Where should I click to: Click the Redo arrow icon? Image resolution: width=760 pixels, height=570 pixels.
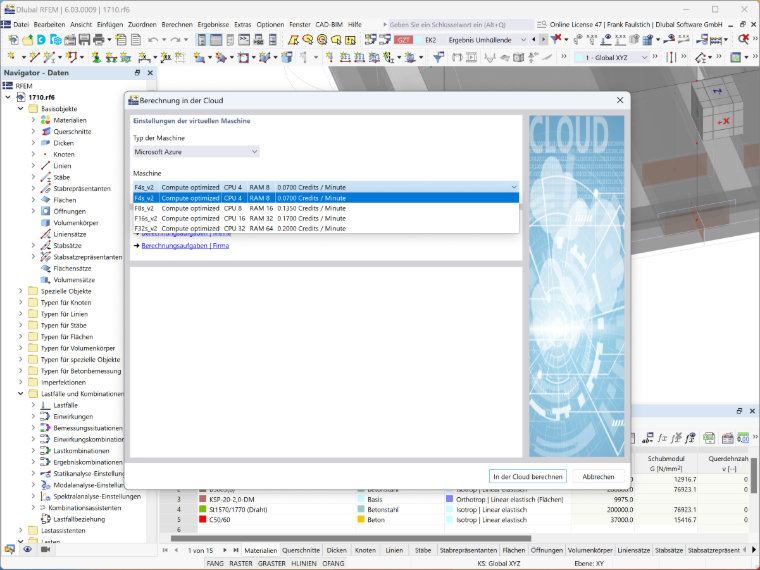point(175,40)
